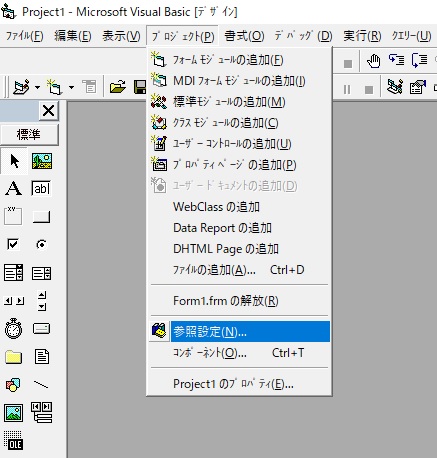Screen dimensions: 437x458
Task: Choose 標準モジュールの追加(M)
Action: [x=239, y=102]
